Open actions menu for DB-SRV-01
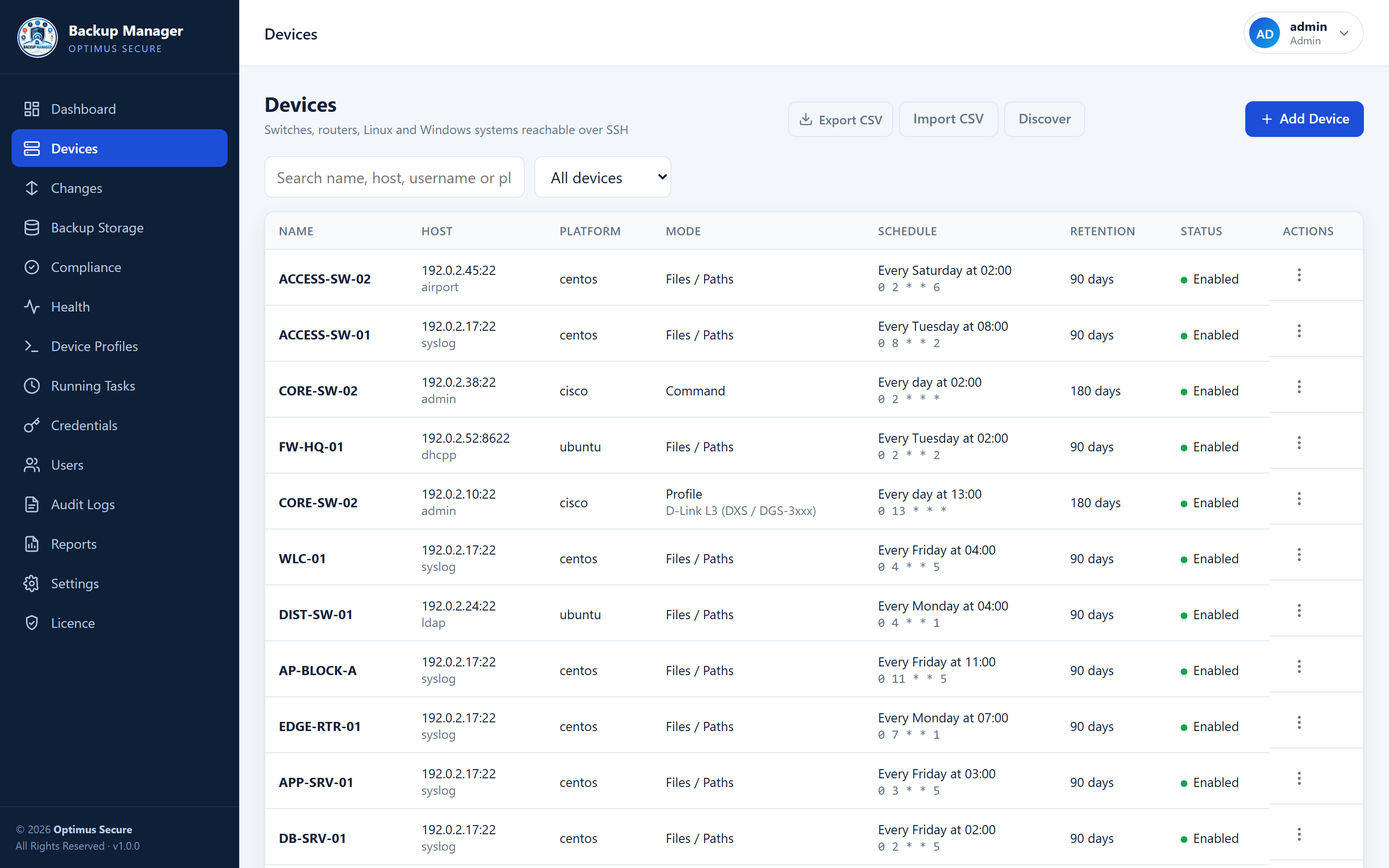The image size is (1389, 868). 1299,835
